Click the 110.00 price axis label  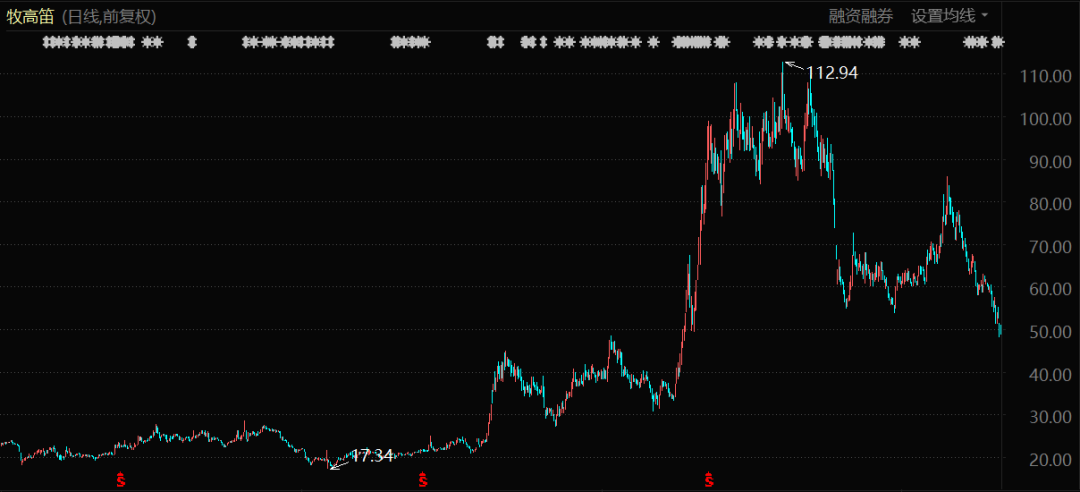click(1046, 76)
